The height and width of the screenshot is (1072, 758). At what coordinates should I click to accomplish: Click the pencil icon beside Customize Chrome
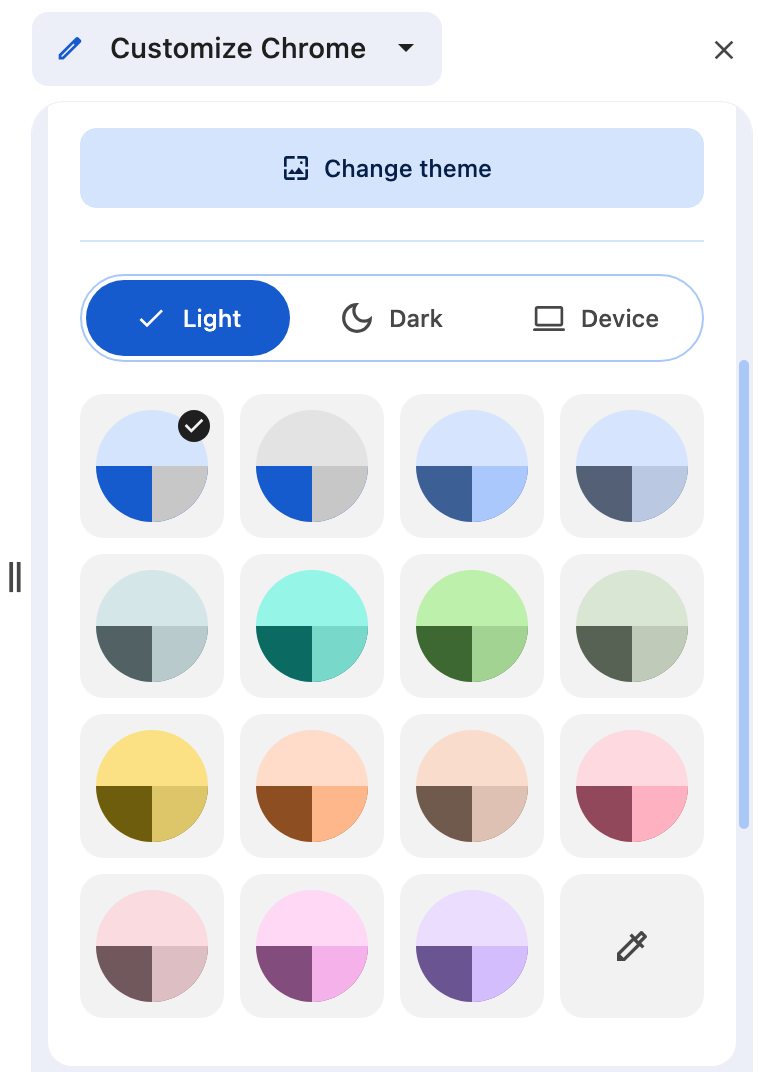click(70, 49)
